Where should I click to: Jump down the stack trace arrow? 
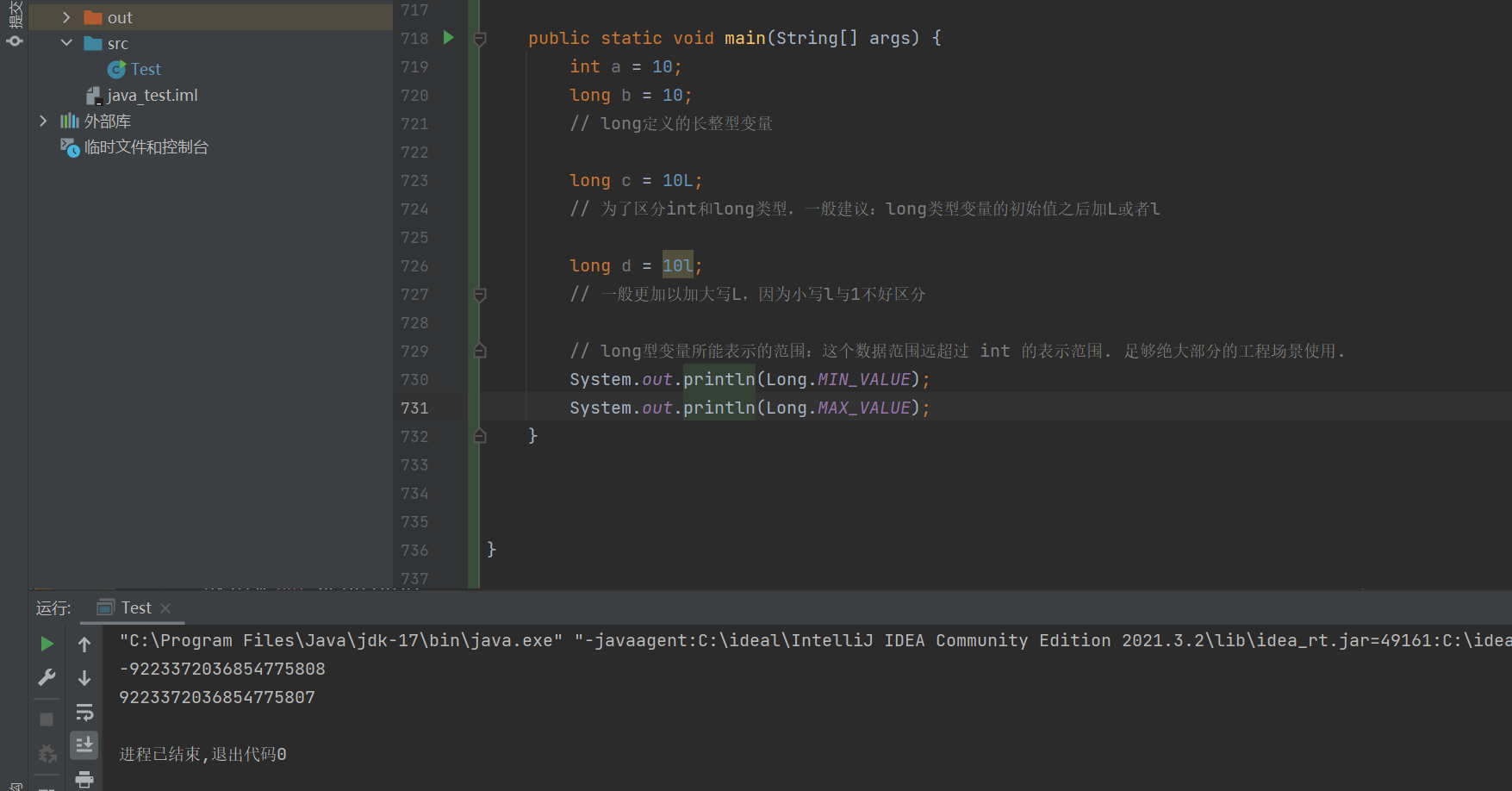click(x=84, y=678)
